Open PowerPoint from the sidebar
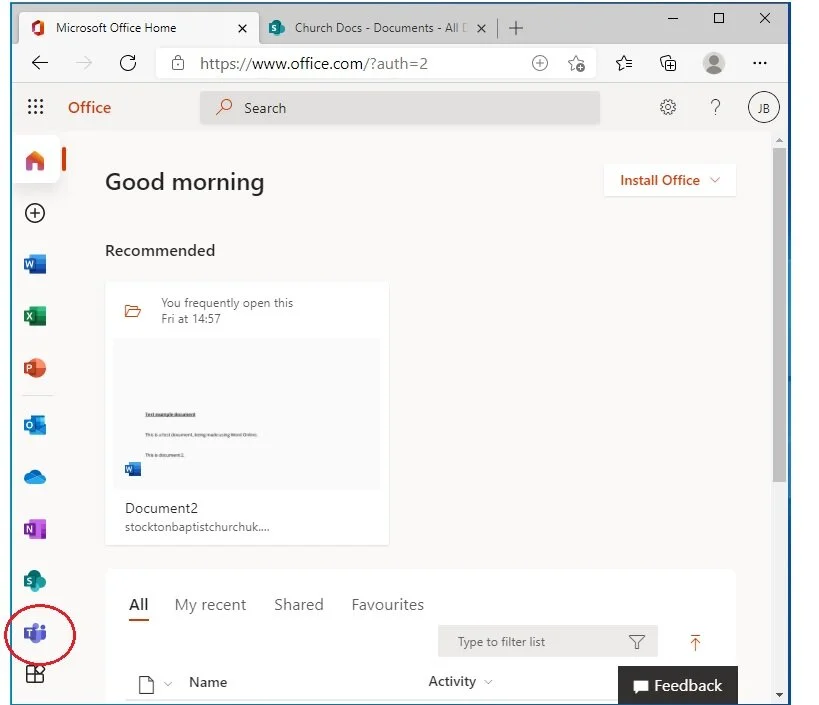 pyautogui.click(x=35, y=368)
